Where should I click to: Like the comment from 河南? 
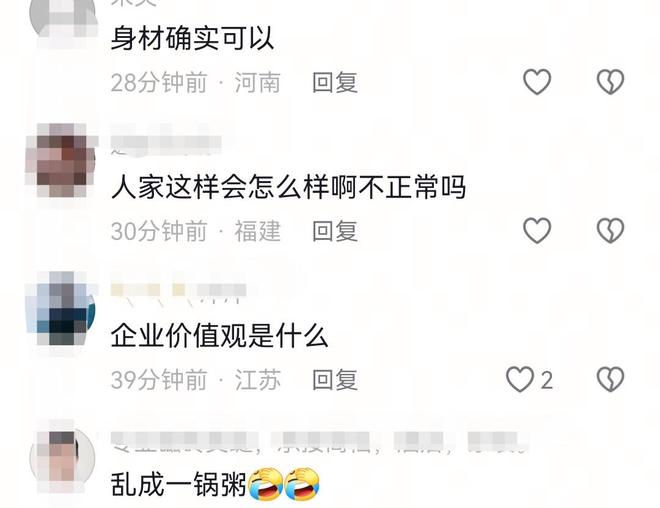pos(537,82)
